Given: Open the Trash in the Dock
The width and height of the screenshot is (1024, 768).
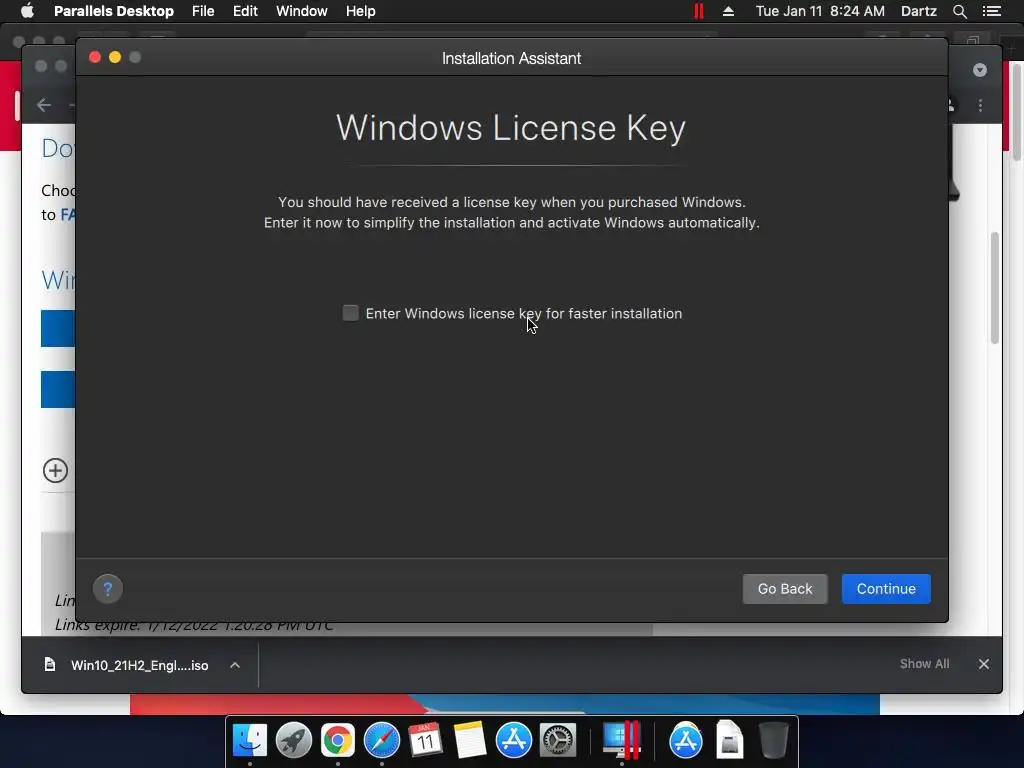Looking at the screenshot, I should (x=774, y=740).
